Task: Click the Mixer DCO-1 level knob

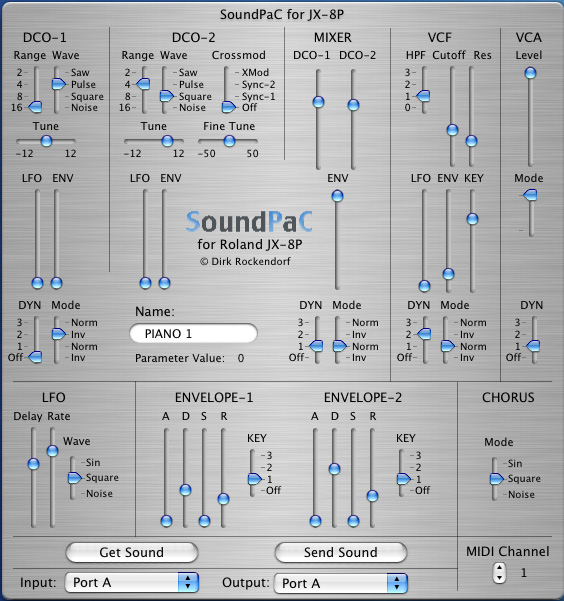Action: pyautogui.click(x=318, y=102)
